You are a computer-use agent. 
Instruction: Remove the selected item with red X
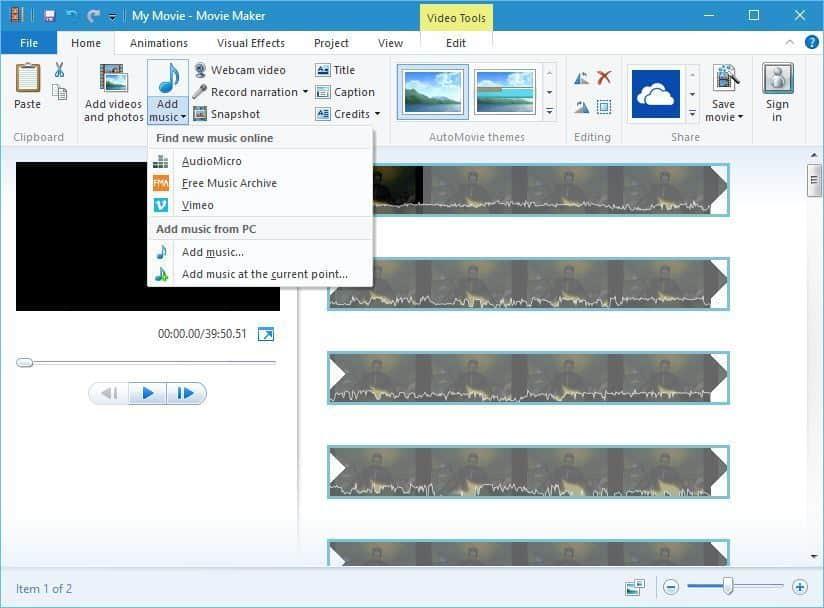pos(604,78)
